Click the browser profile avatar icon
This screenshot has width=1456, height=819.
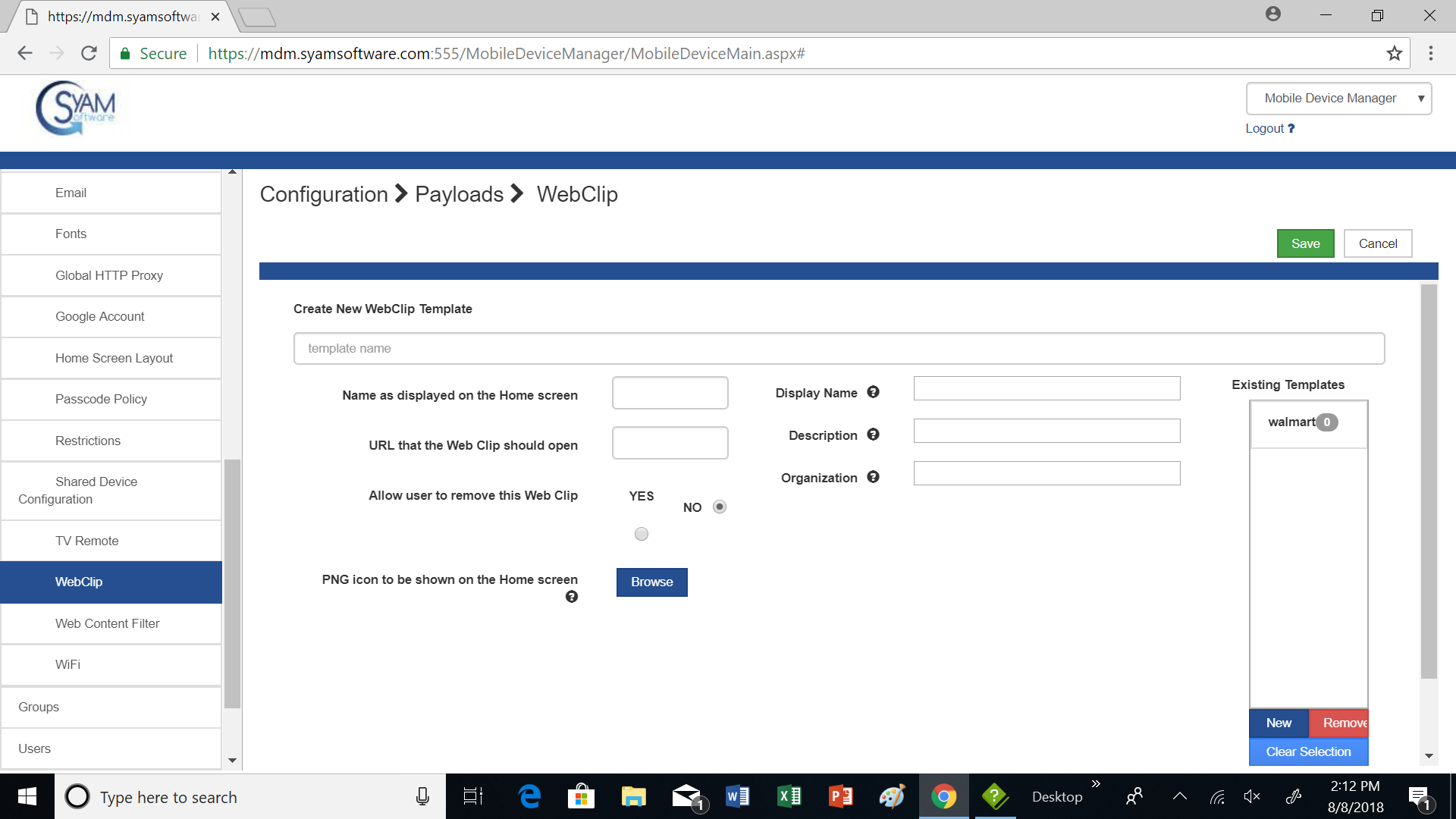[x=1272, y=14]
